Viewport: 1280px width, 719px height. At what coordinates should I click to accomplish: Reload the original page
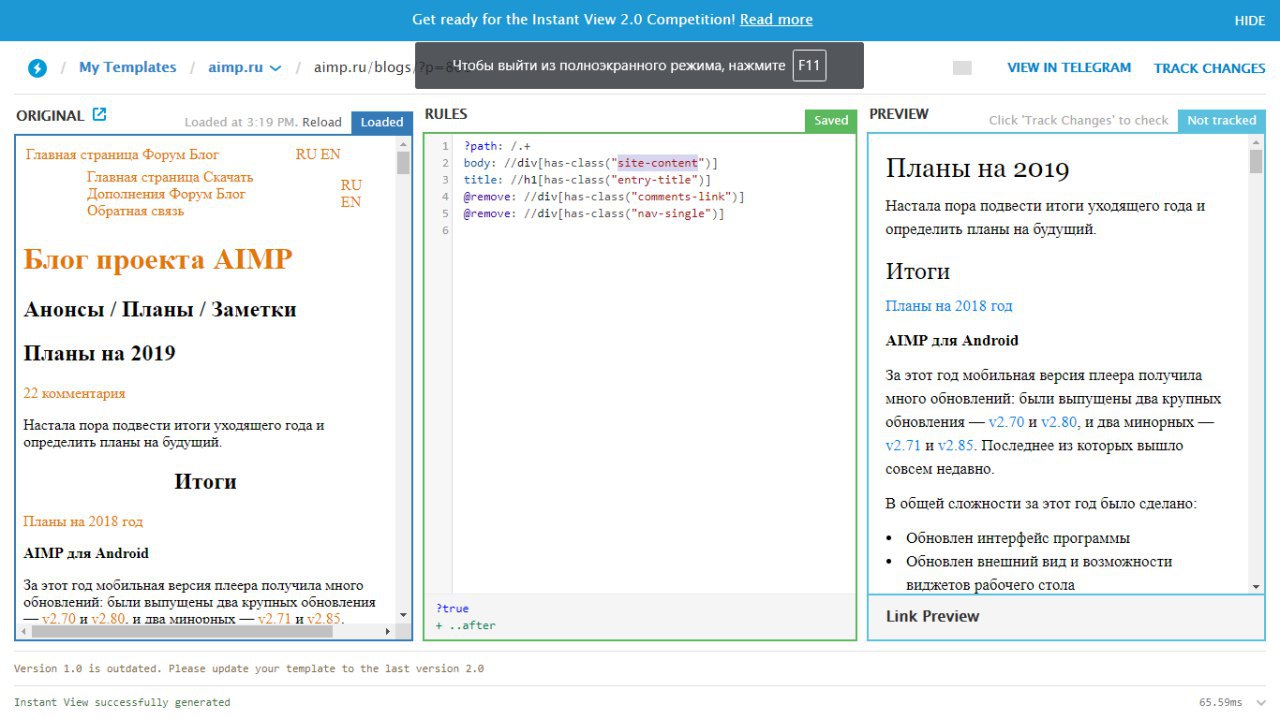click(x=322, y=122)
